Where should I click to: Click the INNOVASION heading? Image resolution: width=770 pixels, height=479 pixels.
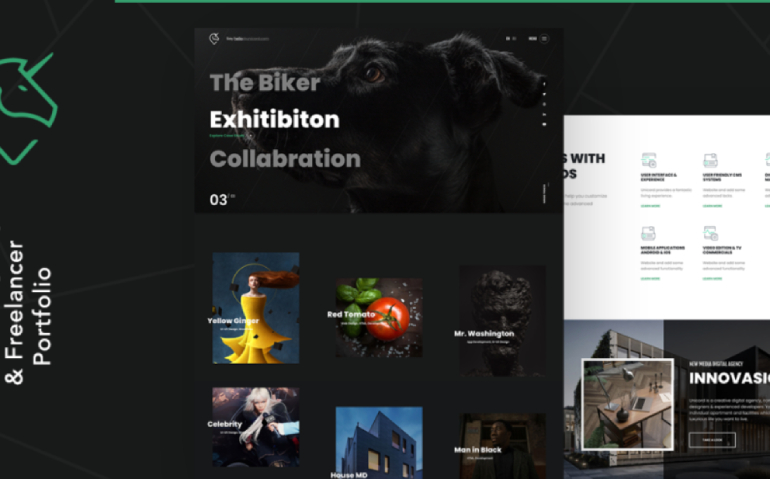coord(729,378)
